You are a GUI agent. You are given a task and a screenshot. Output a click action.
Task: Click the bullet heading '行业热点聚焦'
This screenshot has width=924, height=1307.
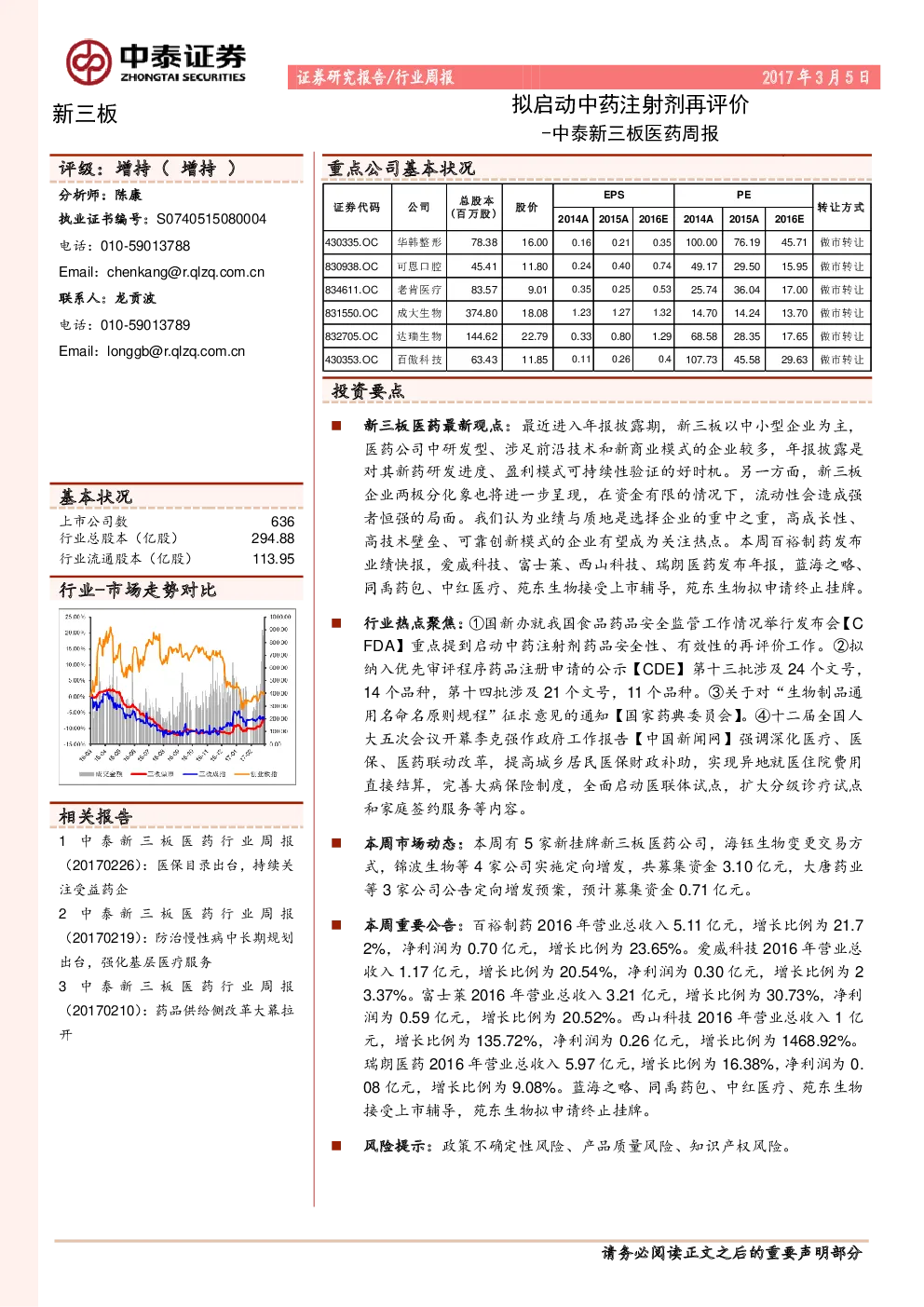pos(411,623)
